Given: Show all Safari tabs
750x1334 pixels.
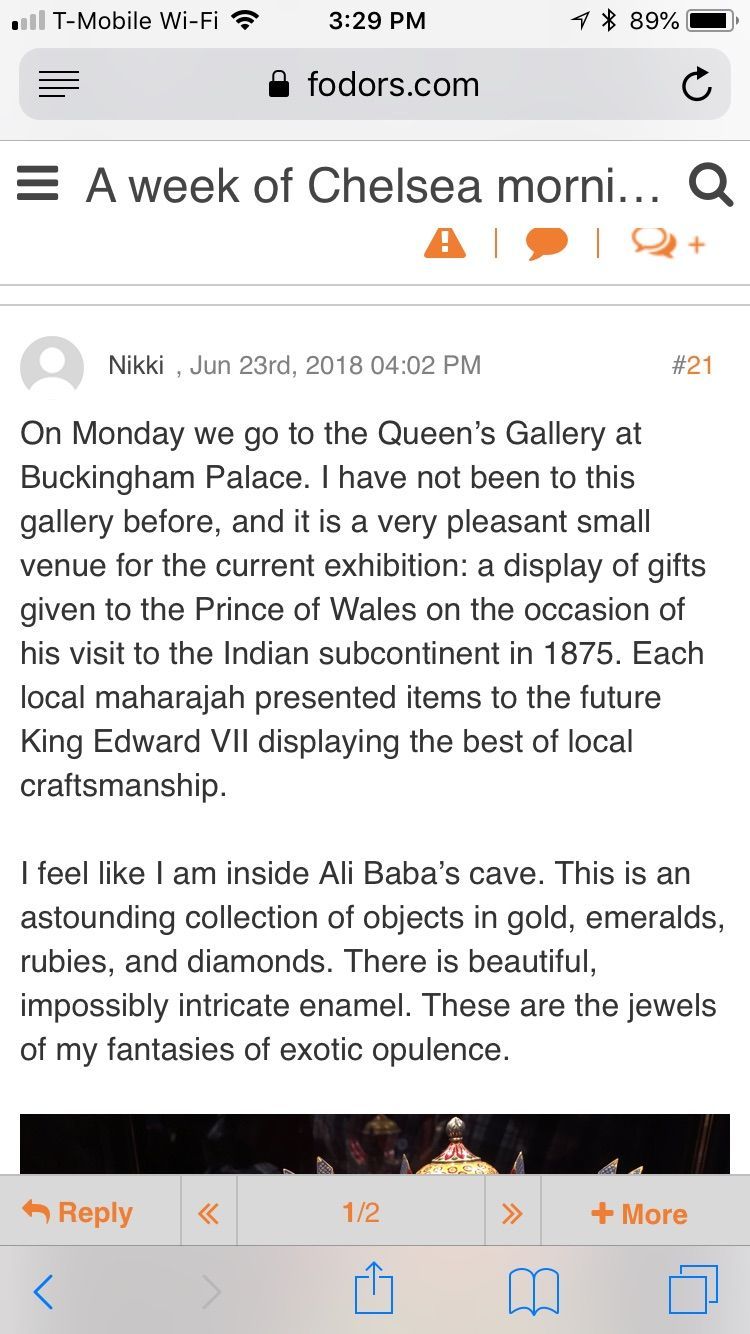Looking at the screenshot, I should pyautogui.click(x=693, y=1290).
